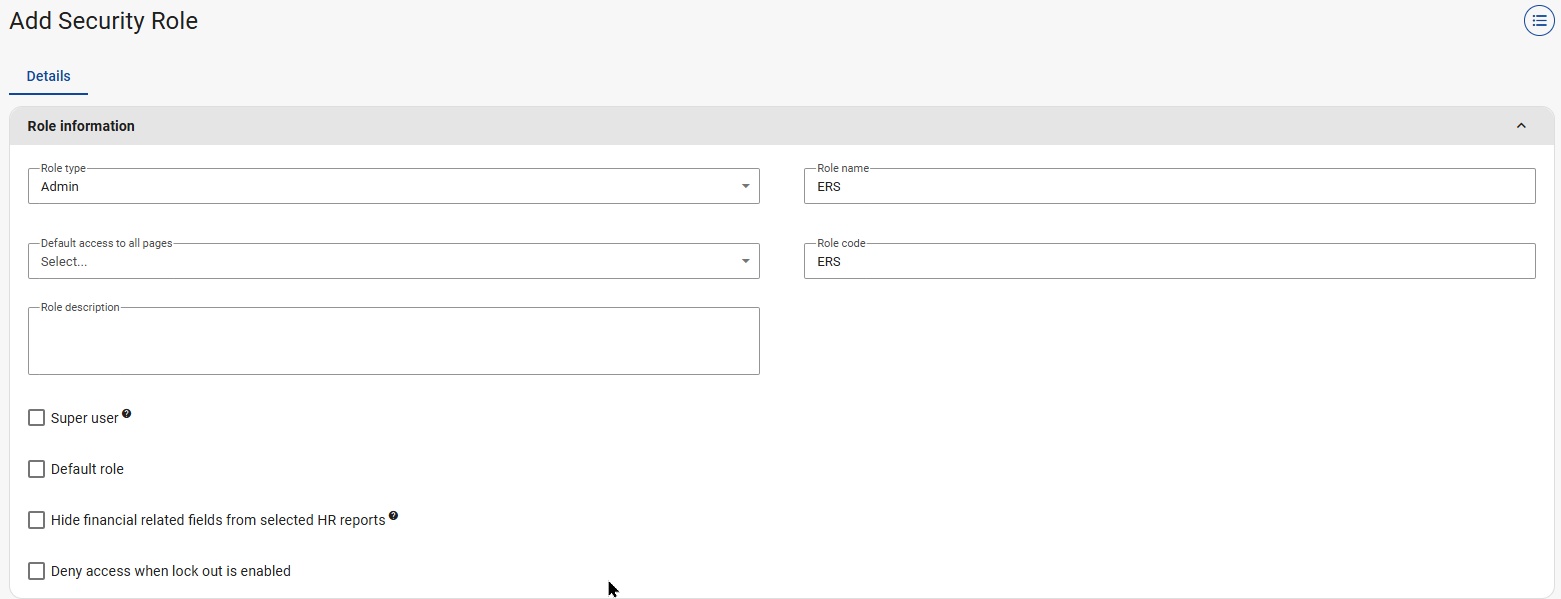Focus the Role code input field
The image size is (1561, 599).
1168,262
